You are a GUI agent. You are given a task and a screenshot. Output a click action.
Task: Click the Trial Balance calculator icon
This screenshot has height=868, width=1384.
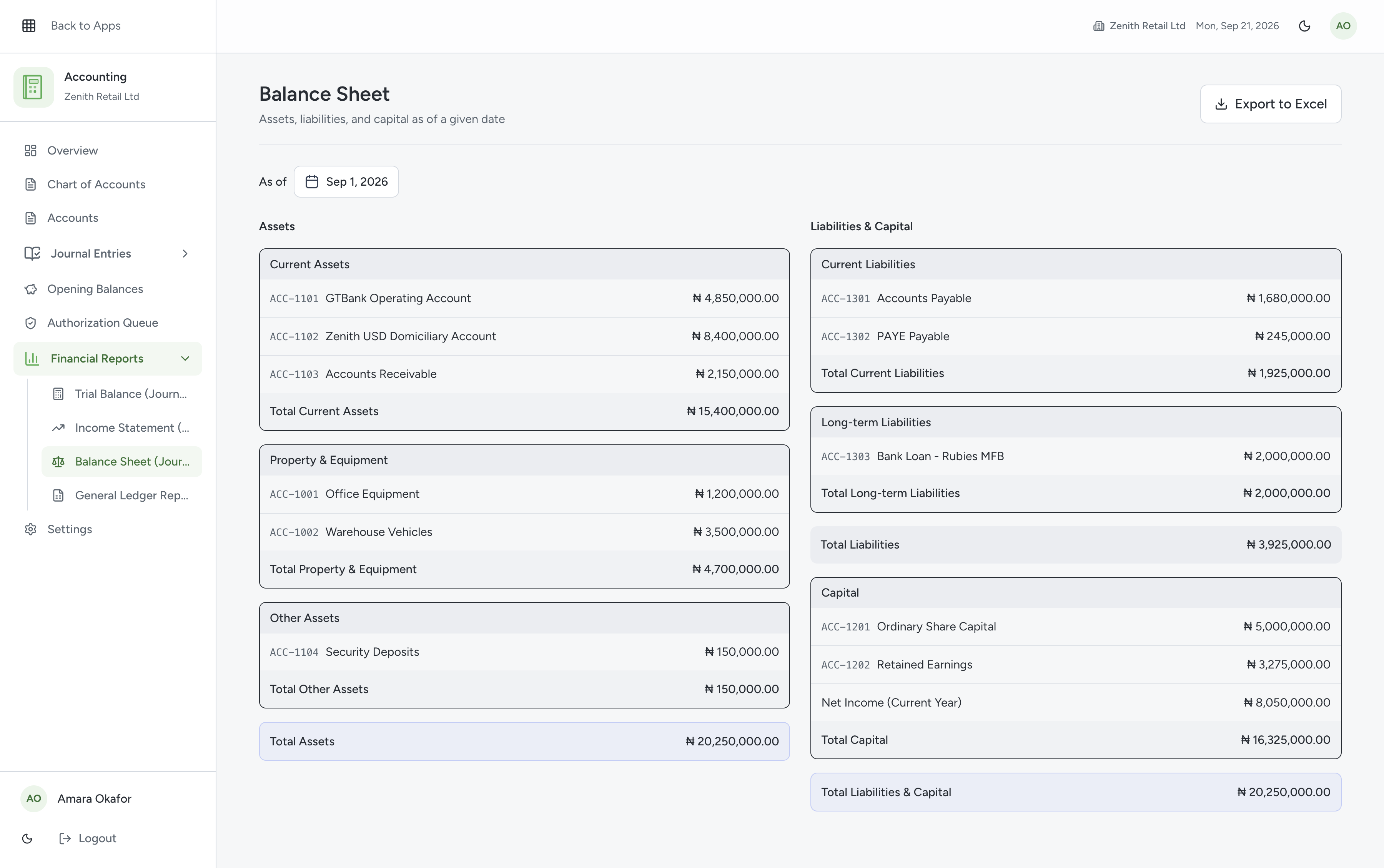point(58,394)
